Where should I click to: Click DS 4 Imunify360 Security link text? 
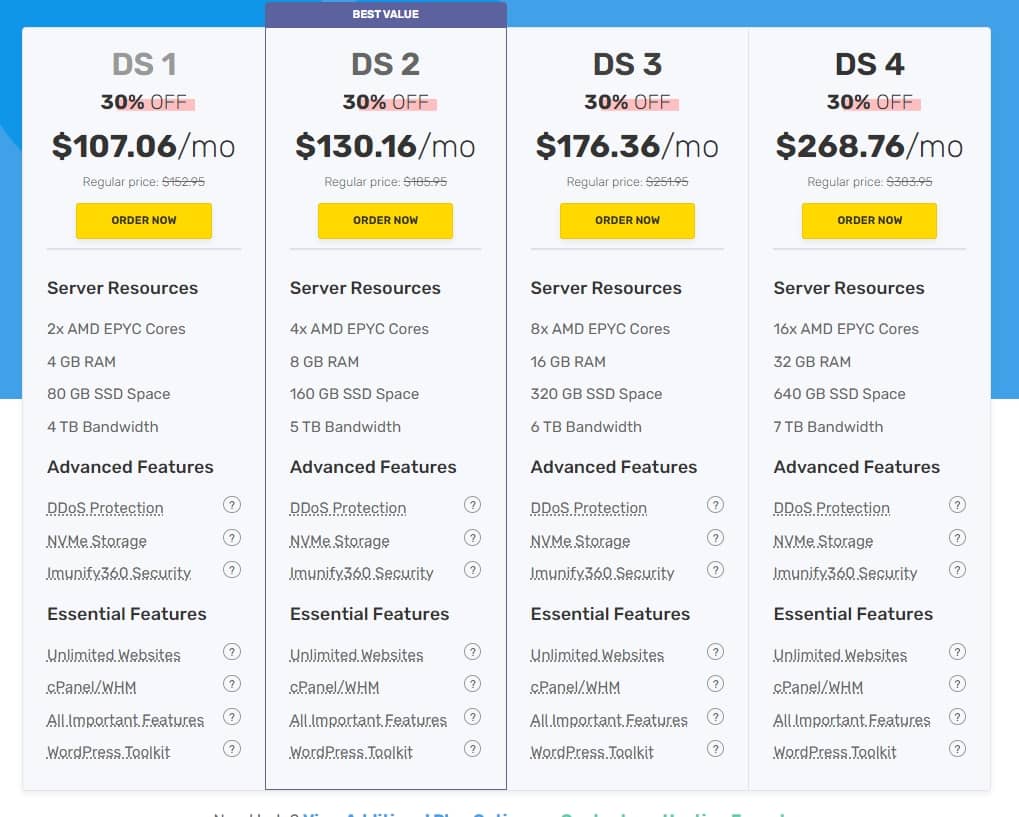845,573
